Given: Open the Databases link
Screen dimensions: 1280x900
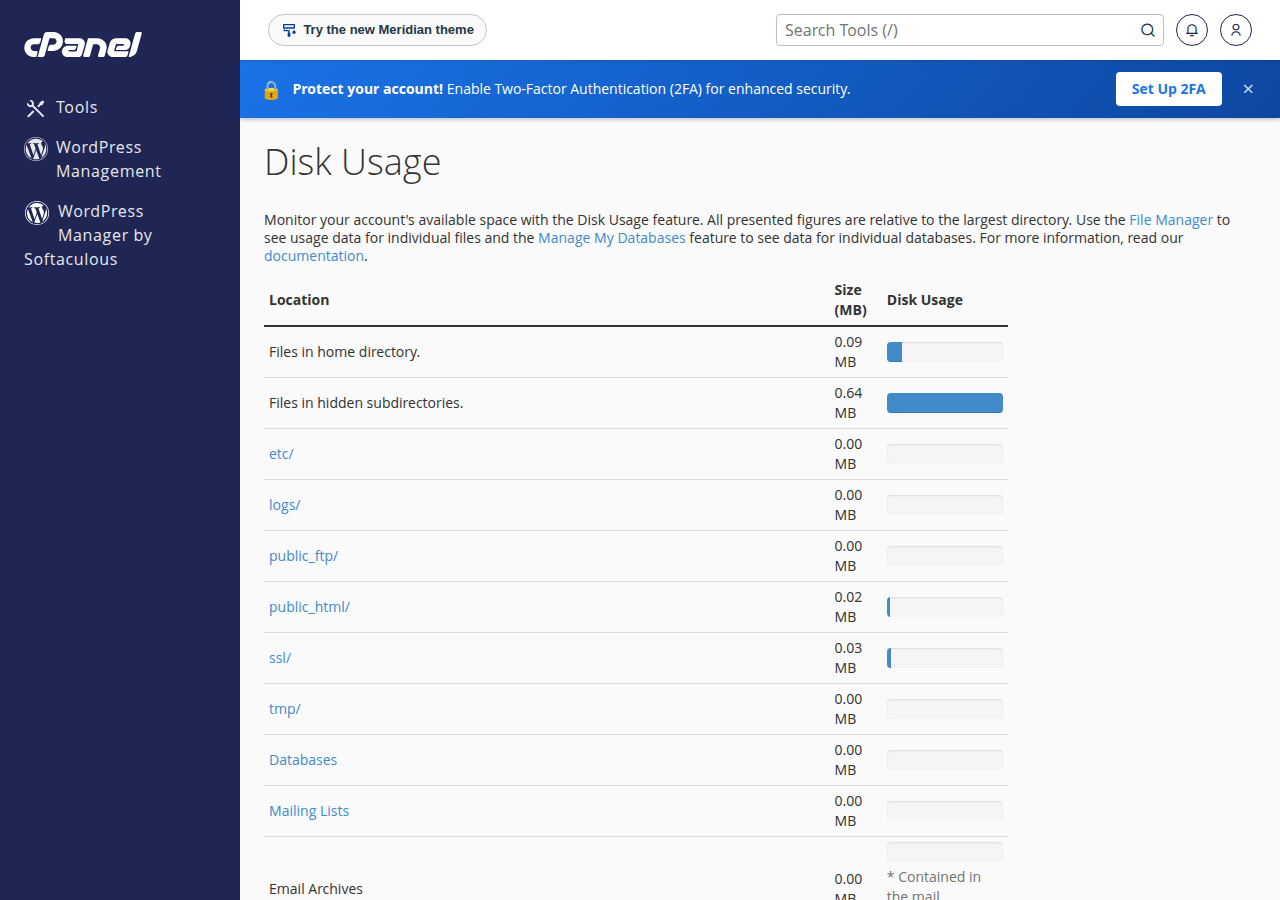Looking at the screenshot, I should 303,760.
